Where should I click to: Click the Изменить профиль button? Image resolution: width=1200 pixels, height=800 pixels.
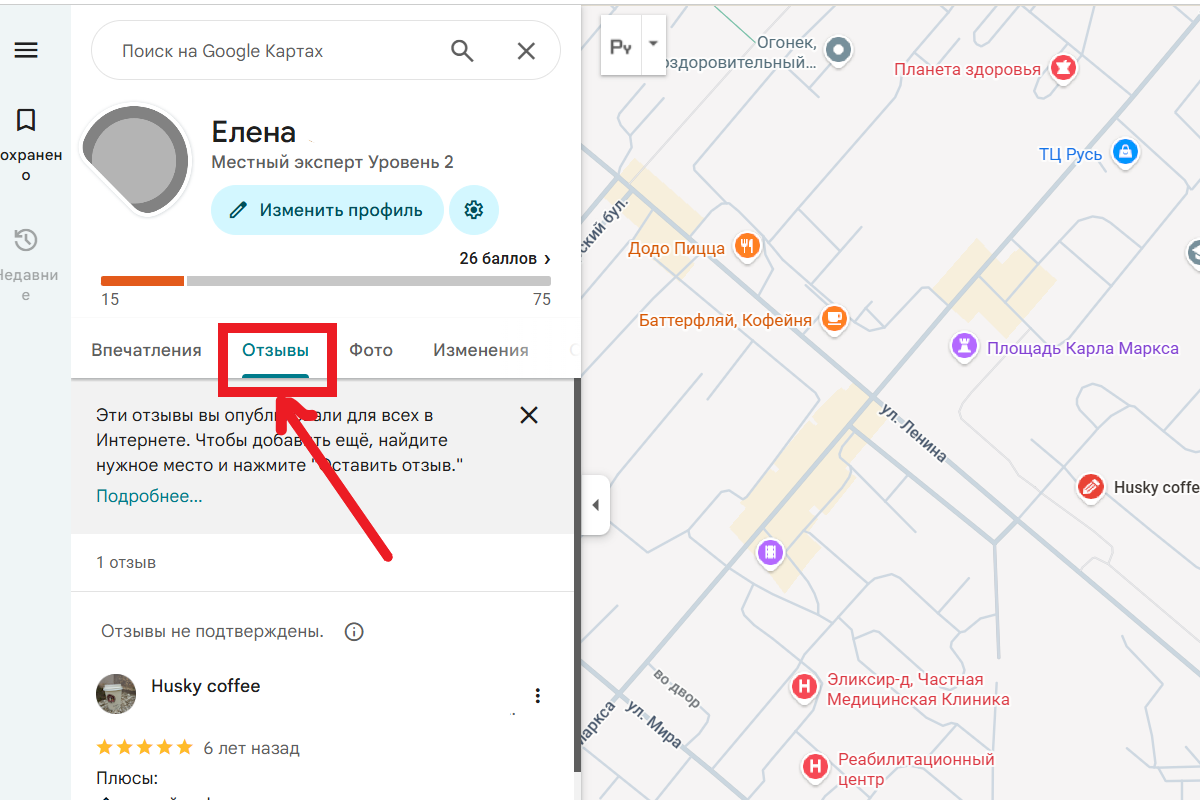click(x=327, y=210)
